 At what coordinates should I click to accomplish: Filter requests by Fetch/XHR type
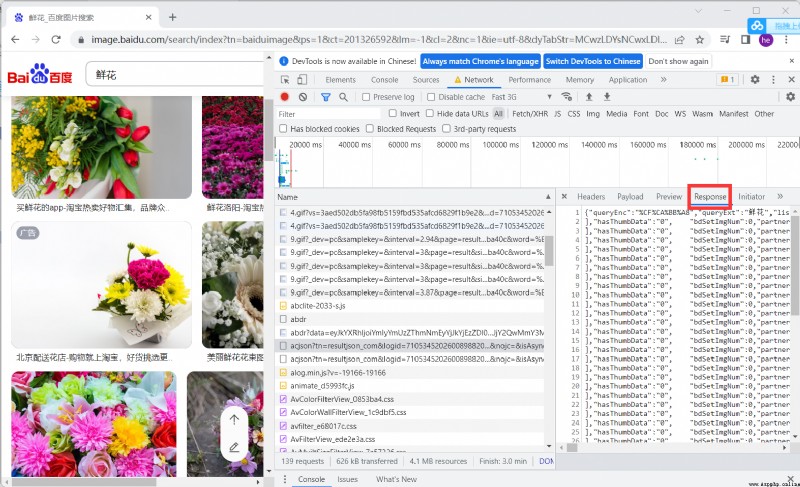click(x=530, y=114)
